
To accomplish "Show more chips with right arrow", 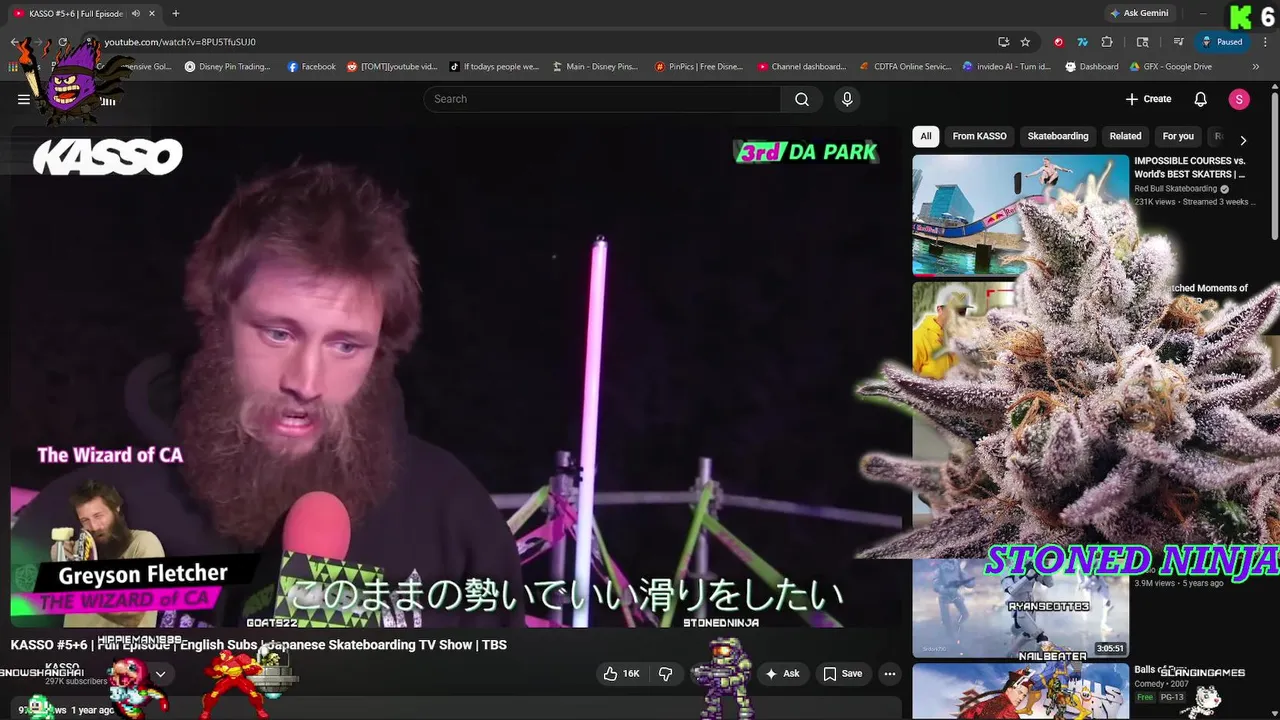I will [1243, 140].
